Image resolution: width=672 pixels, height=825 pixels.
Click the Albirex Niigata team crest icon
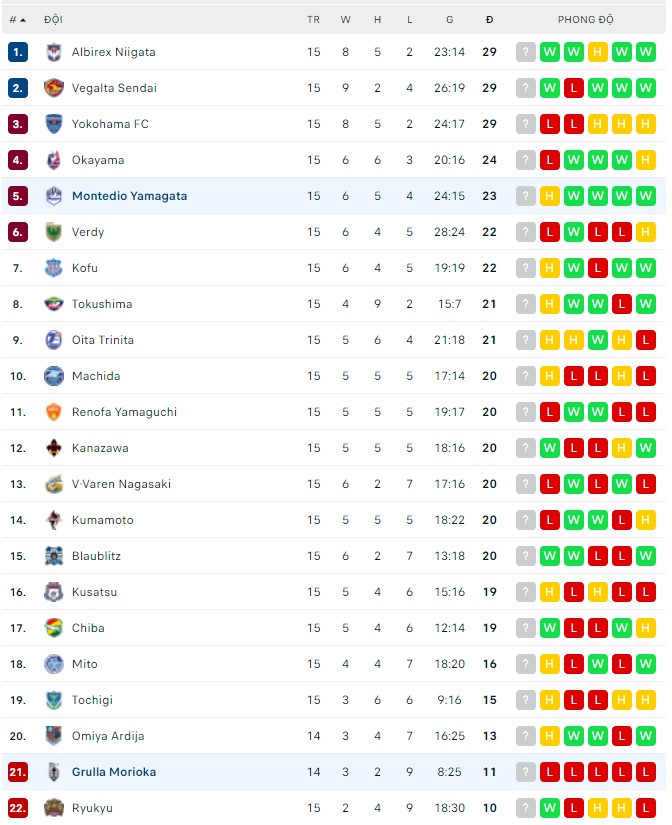(54, 52)
